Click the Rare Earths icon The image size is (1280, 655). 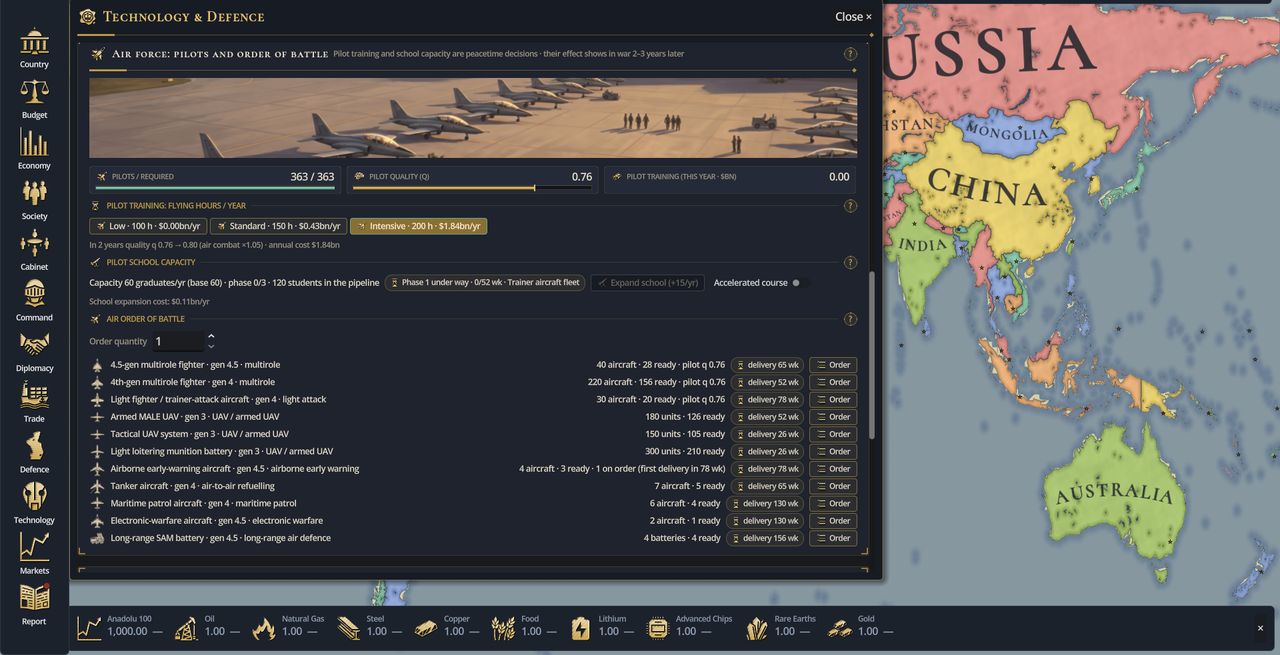(757, 628)
